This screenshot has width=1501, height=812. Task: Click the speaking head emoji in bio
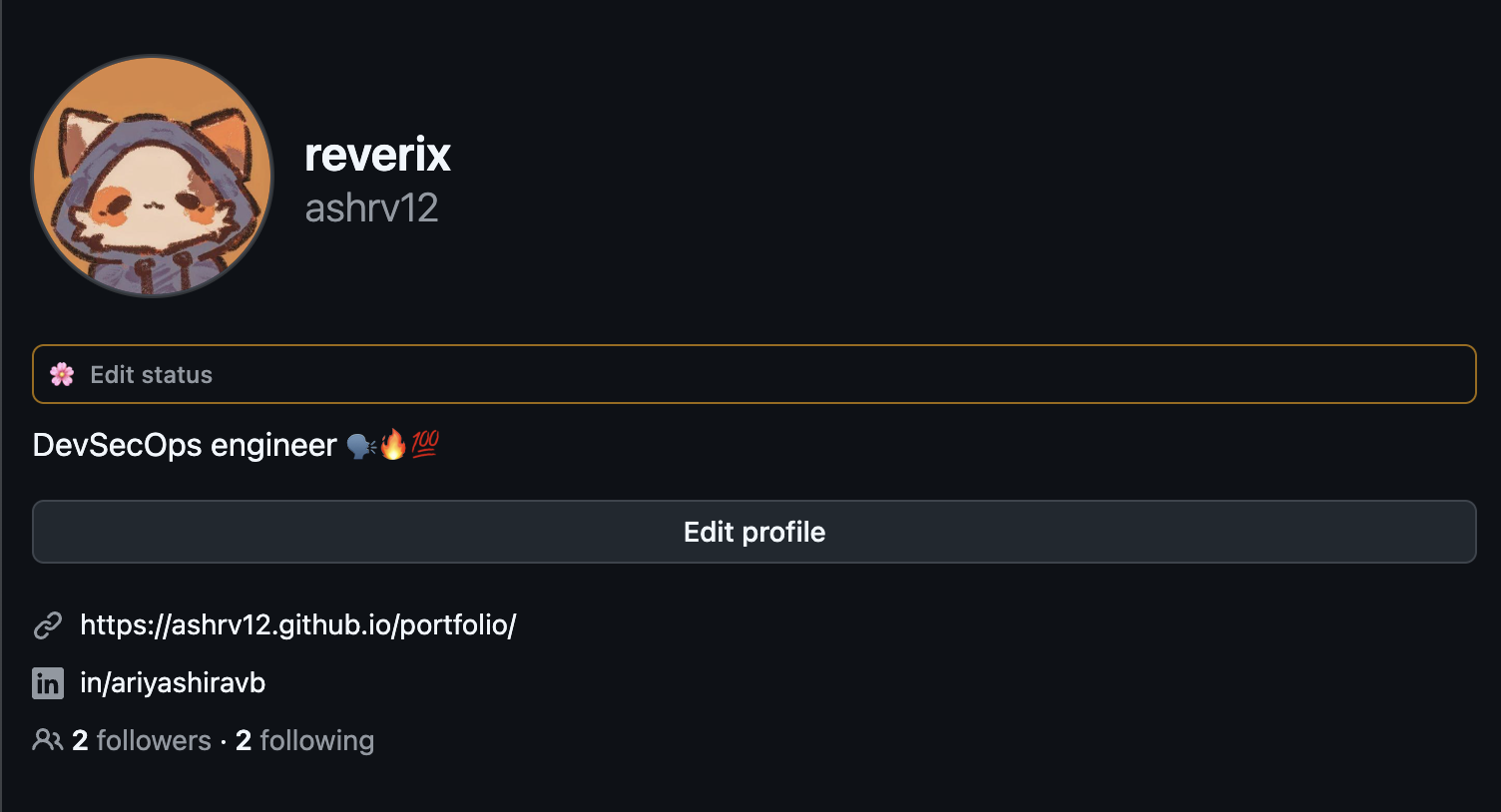tap(360, 445)
